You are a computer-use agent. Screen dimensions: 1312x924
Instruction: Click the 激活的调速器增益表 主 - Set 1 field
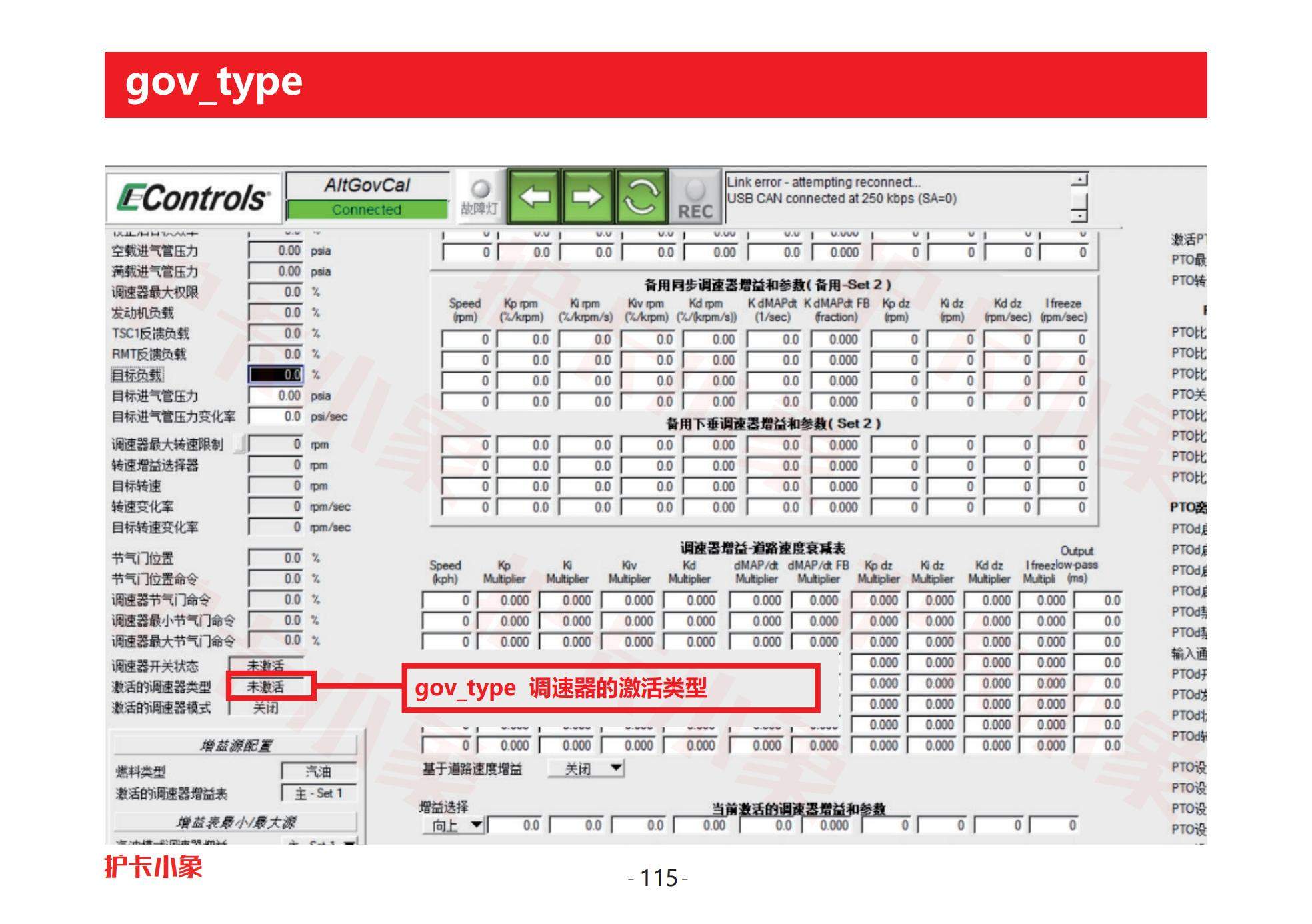pyautogui.click(x=319, y=793)
